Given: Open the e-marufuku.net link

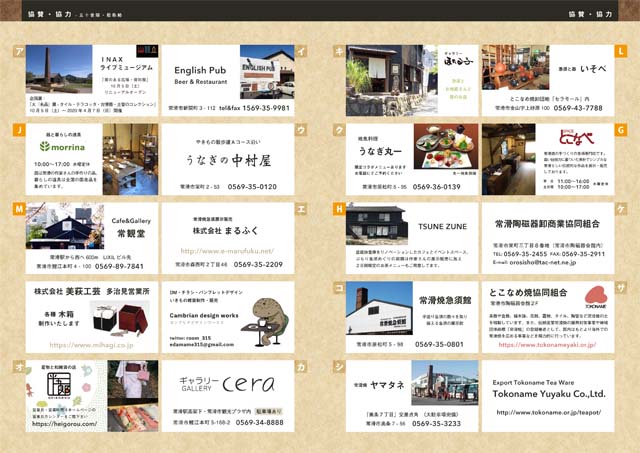Looking at the screenshot, I should [x=227, y=251].
